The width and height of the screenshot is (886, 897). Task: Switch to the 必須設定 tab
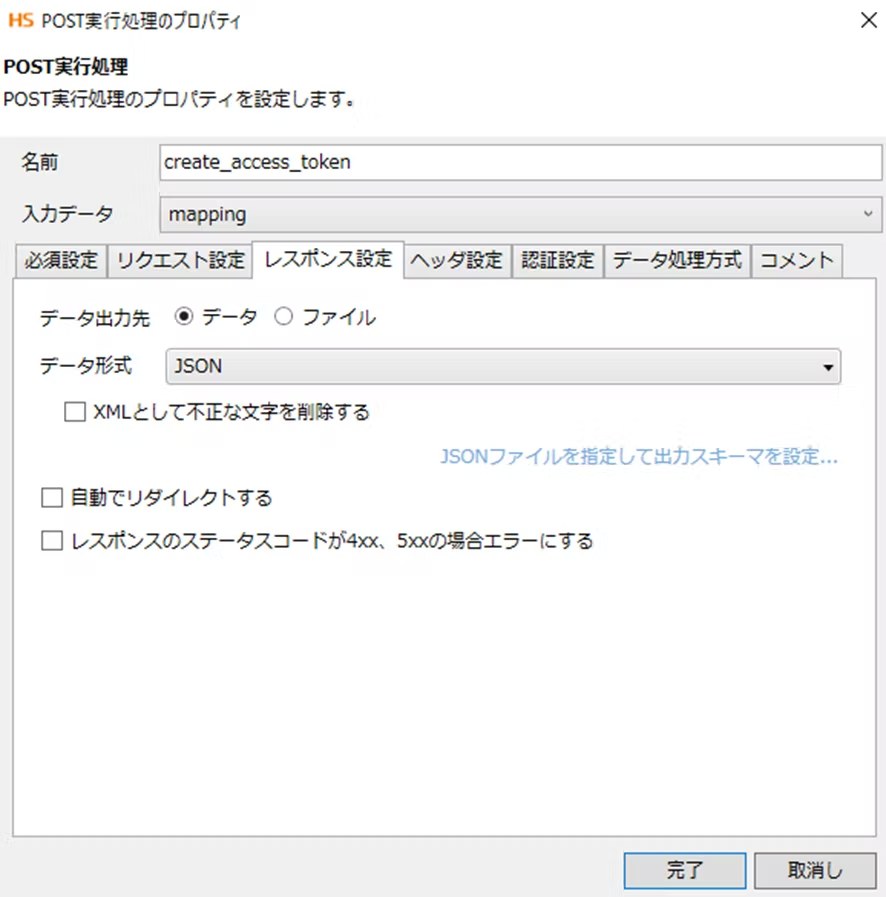pyautogui.click(x=62, y=261)
